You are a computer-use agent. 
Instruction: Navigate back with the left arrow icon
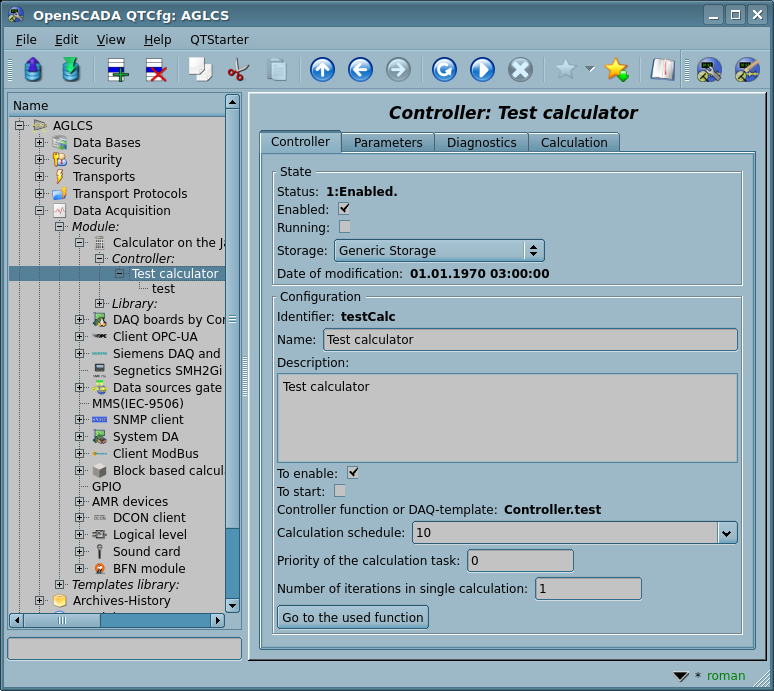coord(360,69)
